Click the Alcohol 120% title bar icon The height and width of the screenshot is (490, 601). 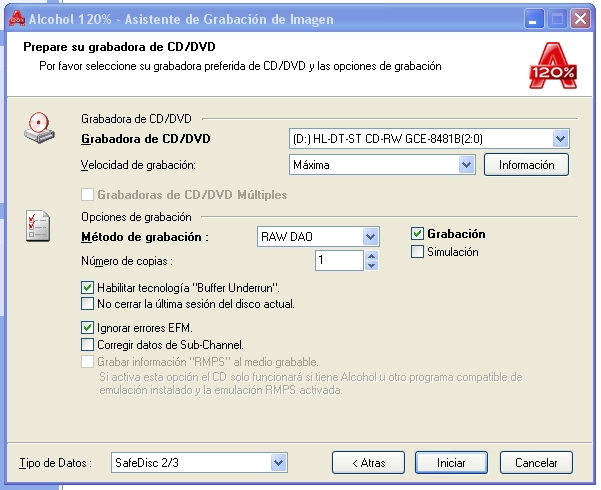[x=16, y=18]
